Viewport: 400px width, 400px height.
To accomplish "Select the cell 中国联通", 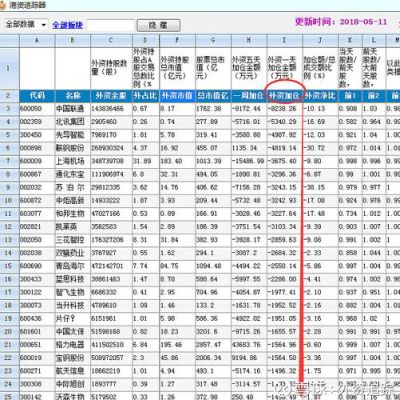I will coord(73,109).
